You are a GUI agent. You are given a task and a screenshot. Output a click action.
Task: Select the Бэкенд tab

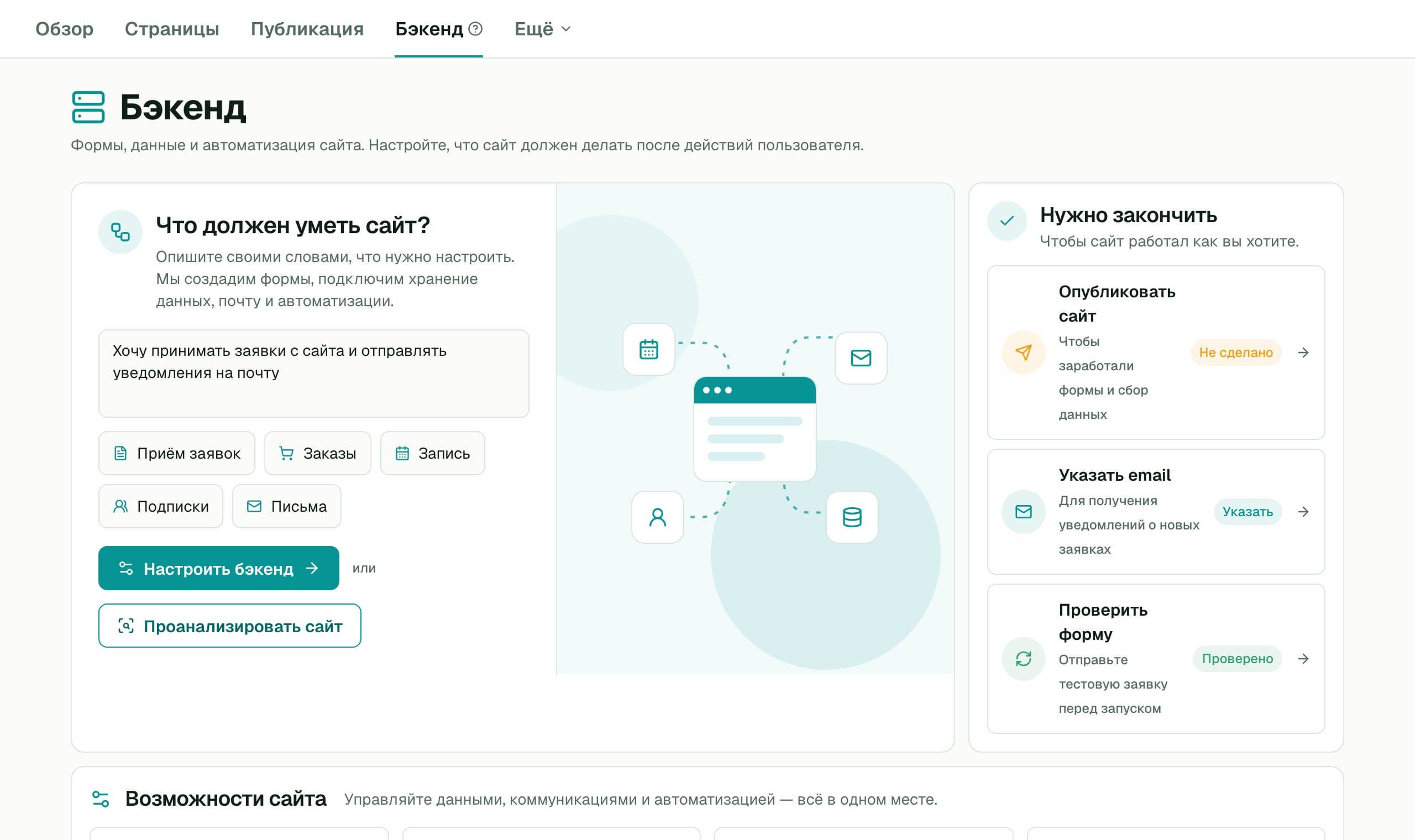click(x=429, y=29)
